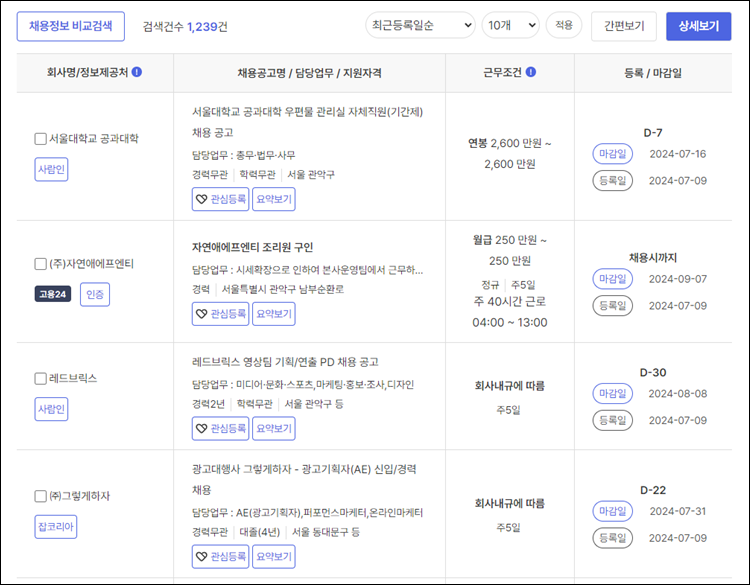Click the info icon next to 회사명/정보제공처
Screen dimensions: 750x585
click(137, 72)
